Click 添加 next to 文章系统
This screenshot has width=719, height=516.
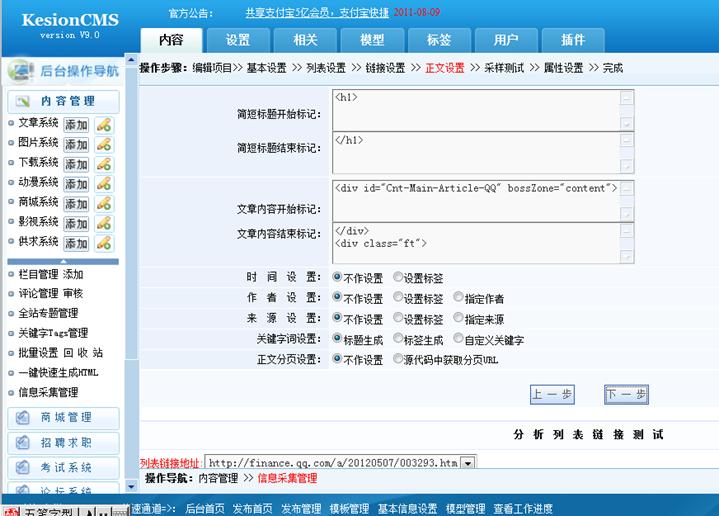point(76,125)
